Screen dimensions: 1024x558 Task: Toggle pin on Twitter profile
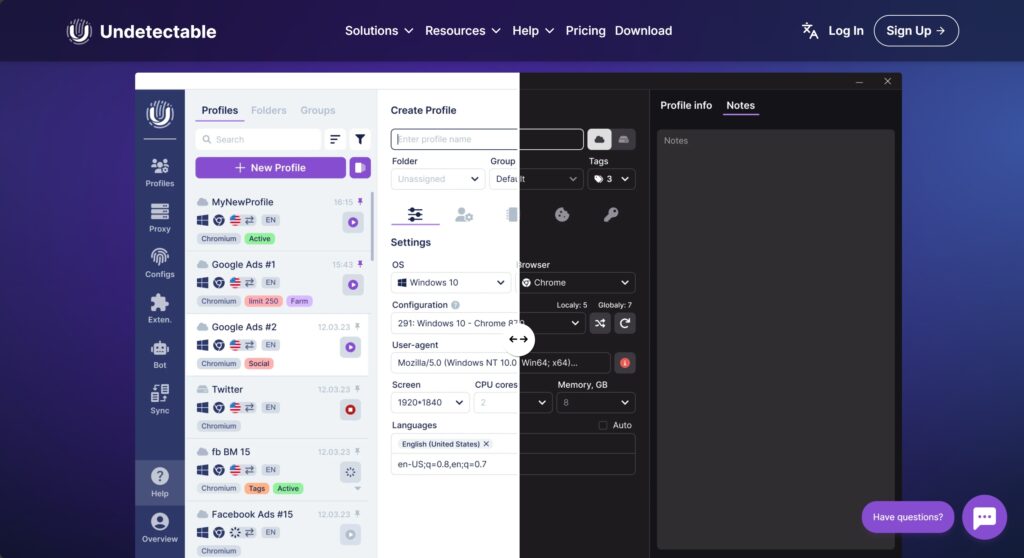pyautogui.click(x=357, y=389)
